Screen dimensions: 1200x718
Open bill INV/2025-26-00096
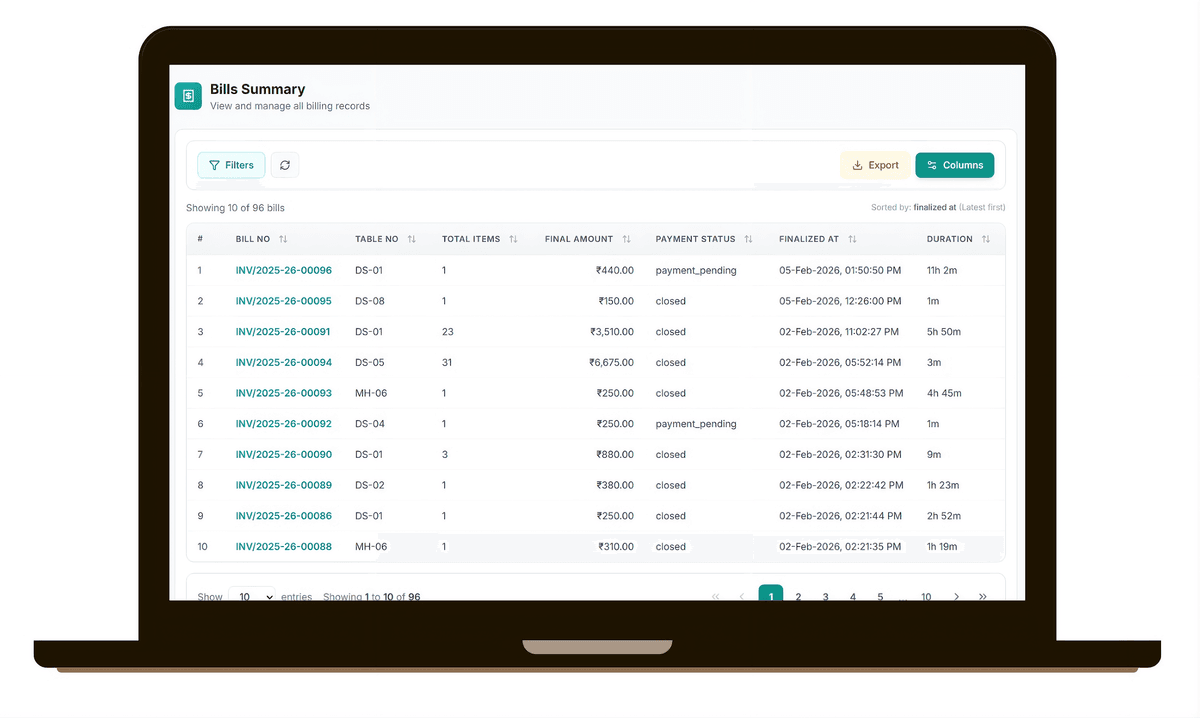coord(283,270)
